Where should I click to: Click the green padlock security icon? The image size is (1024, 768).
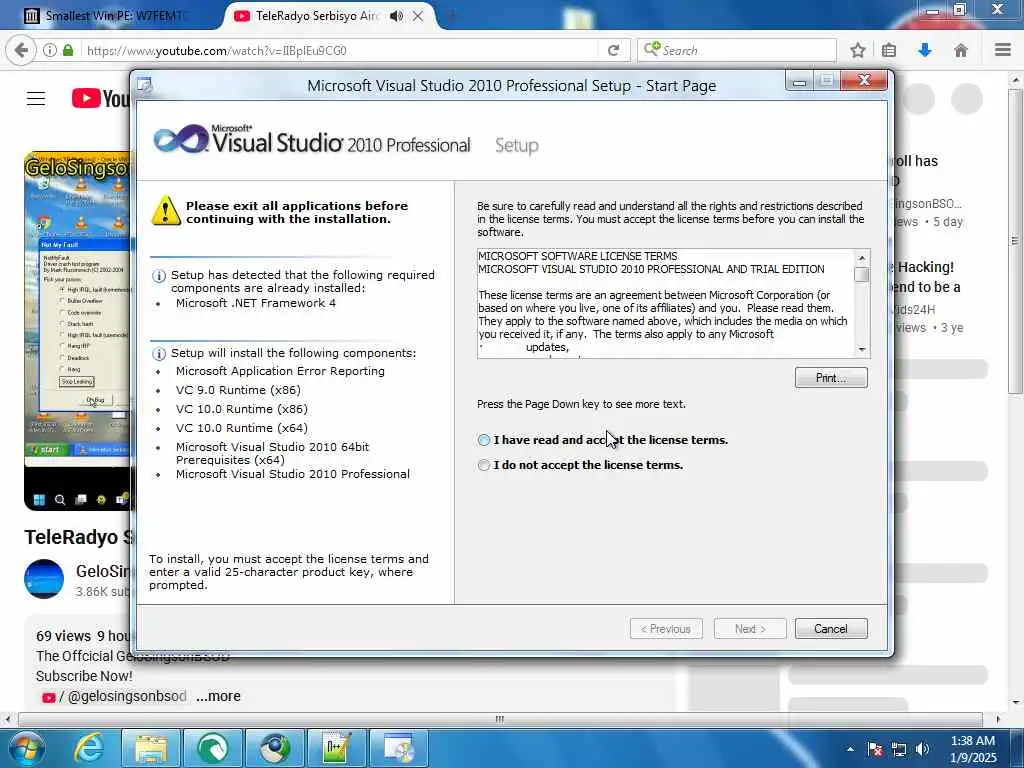tap(68, 50)
